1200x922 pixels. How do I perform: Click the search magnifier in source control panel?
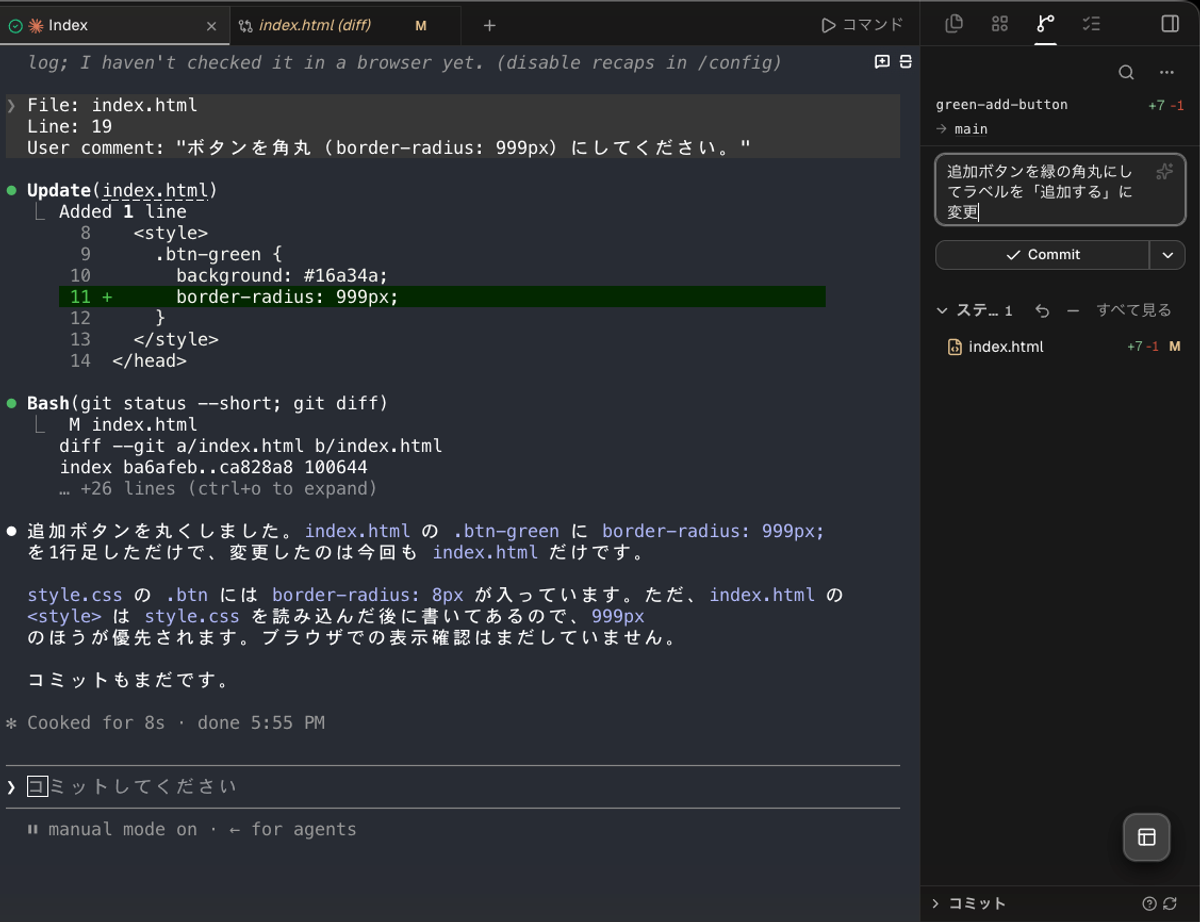(1126, 72)
